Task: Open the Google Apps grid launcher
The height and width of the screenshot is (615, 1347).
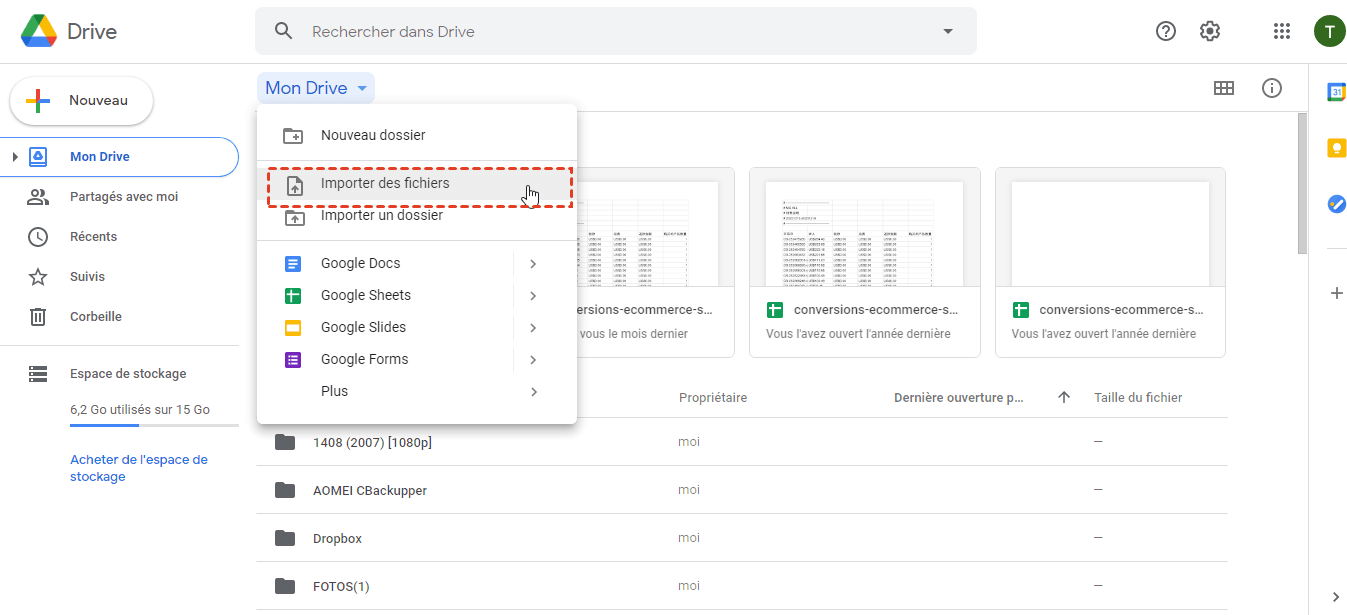Action: (1281, 31)
